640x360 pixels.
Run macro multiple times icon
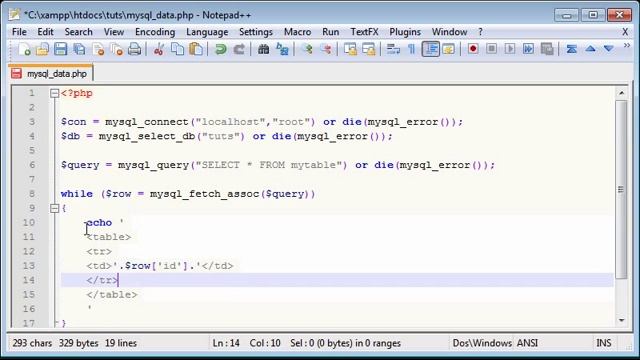pos(528,49)
